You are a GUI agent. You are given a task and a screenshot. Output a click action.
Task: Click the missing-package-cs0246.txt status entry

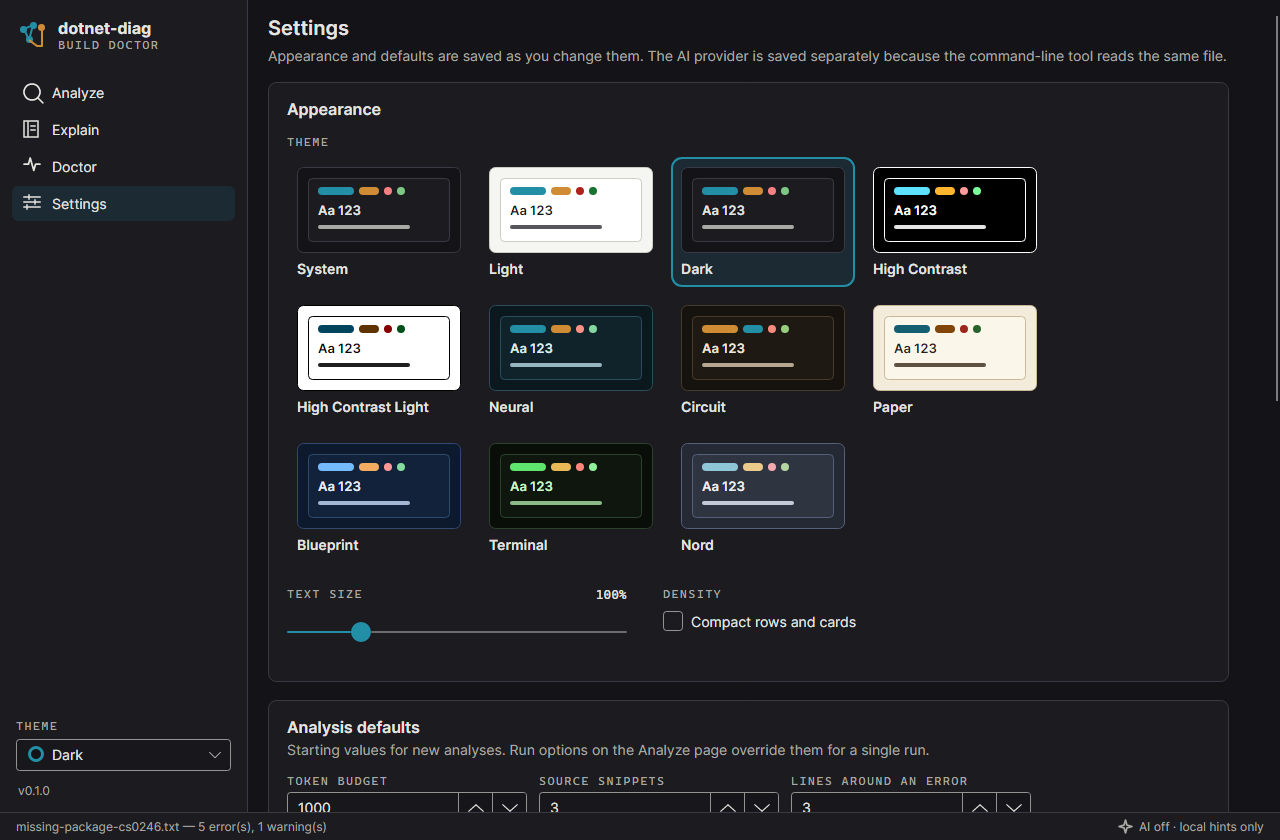(171, 827)
